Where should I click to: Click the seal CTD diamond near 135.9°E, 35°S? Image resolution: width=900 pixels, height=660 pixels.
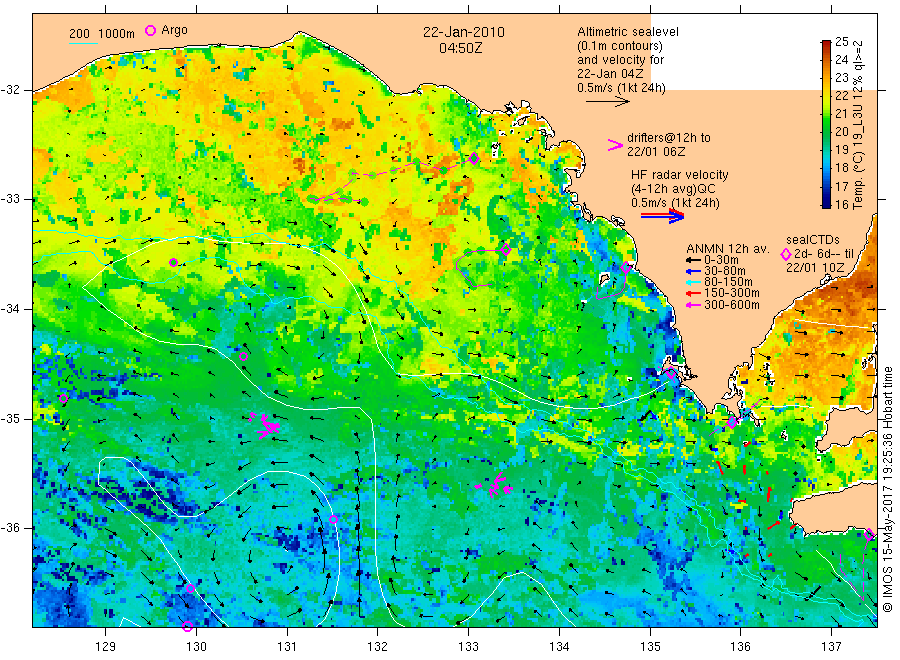(732, 422)
